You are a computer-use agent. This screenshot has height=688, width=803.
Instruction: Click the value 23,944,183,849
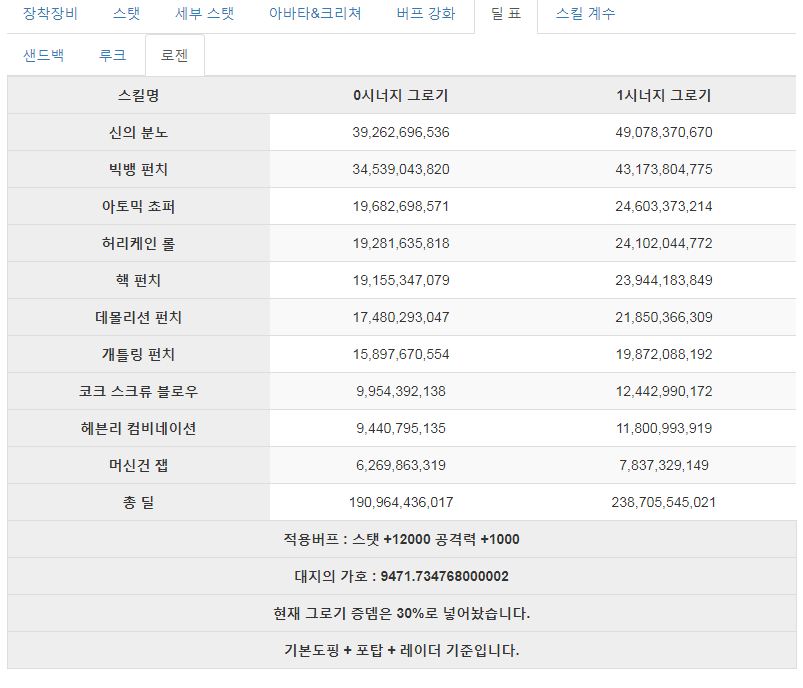[x=664, y=280]
